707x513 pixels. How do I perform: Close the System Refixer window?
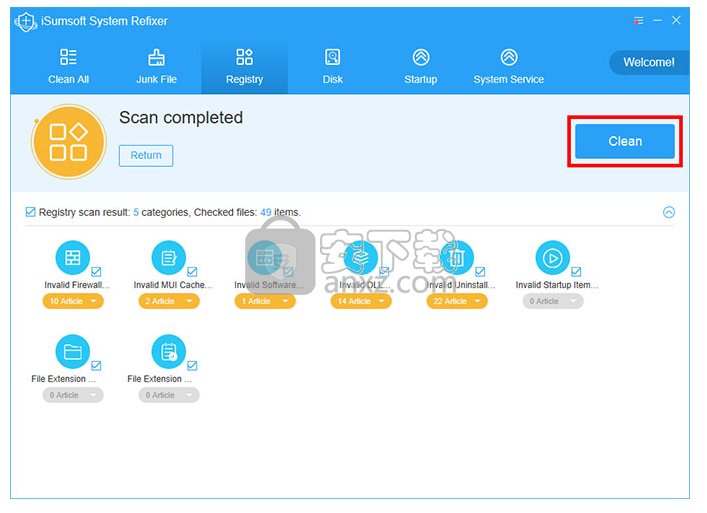click(676, 20)
